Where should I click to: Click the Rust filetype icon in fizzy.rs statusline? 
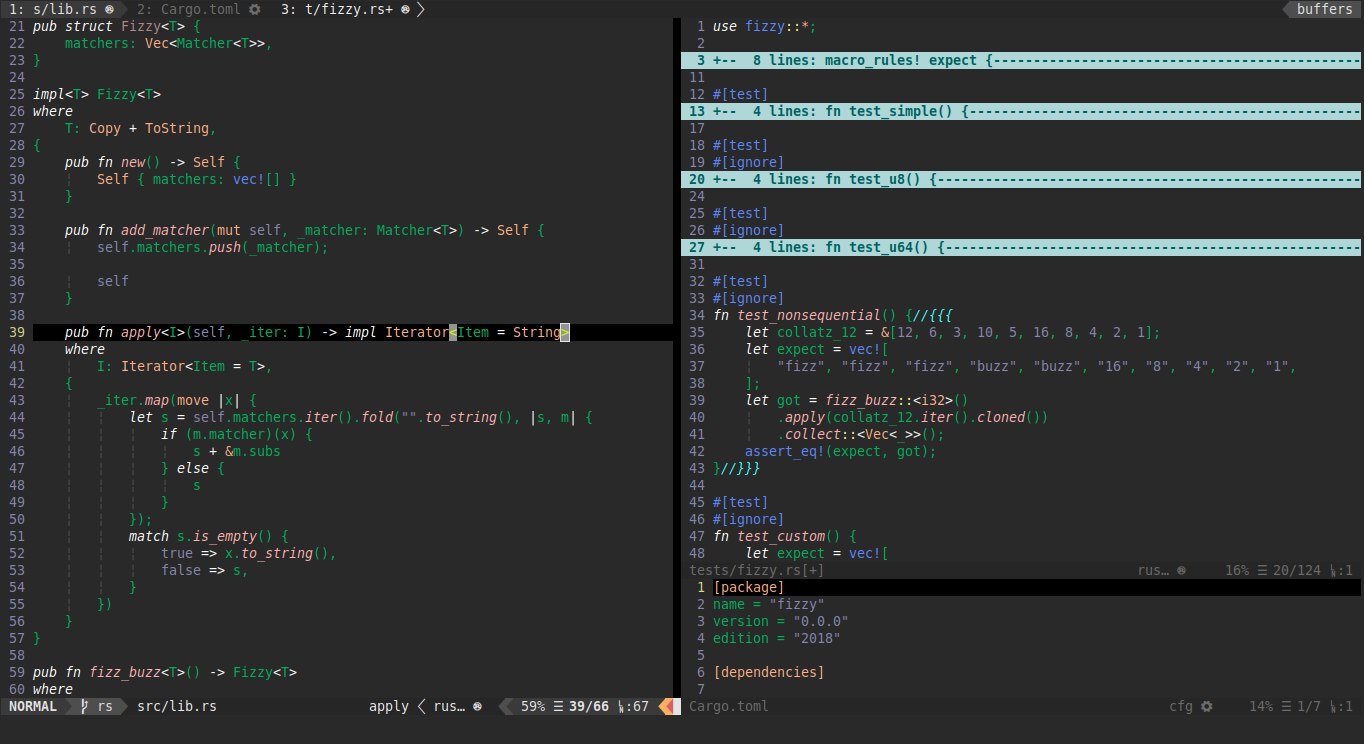(1181, 570)
